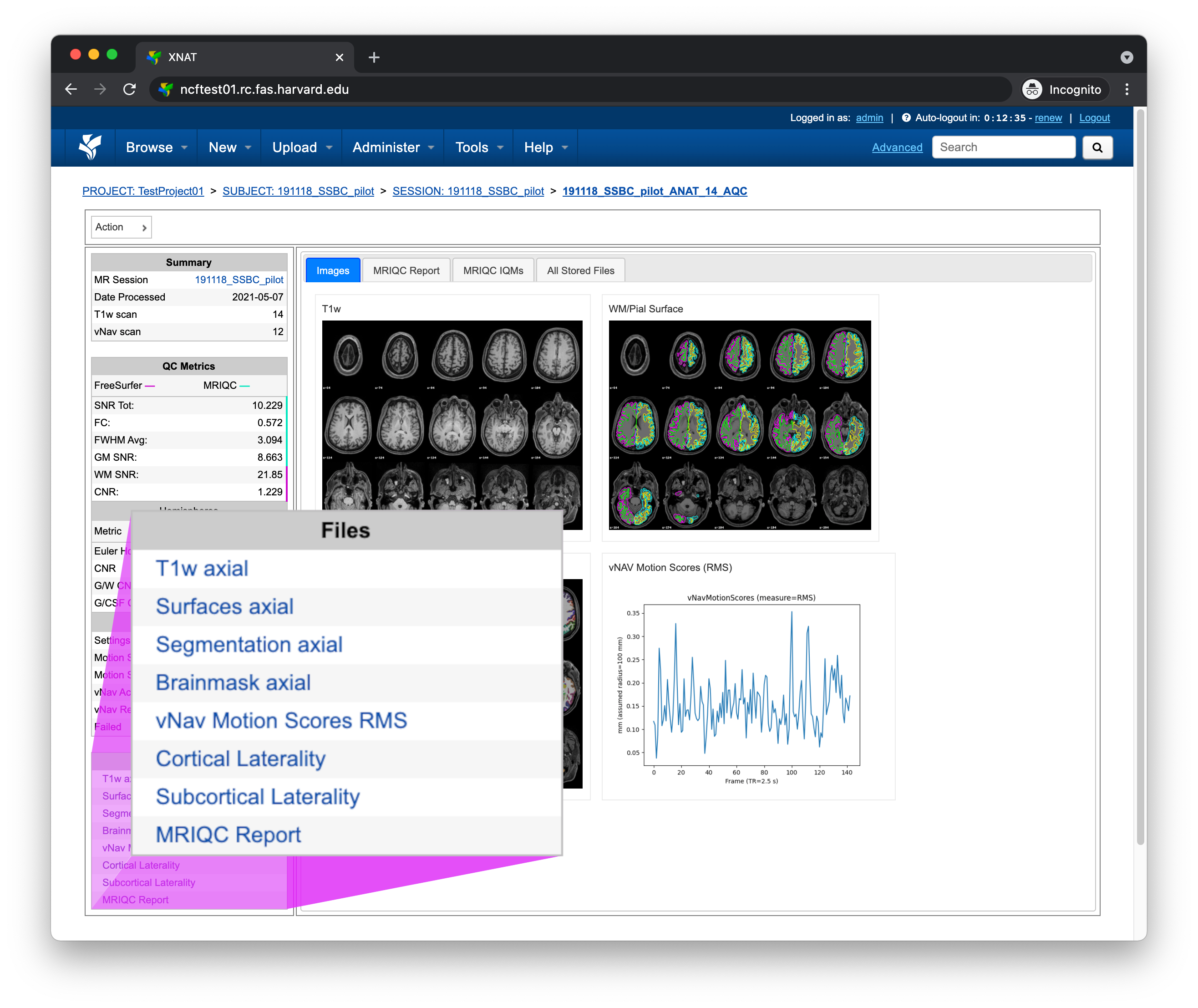The image size is (1198, 1008).
Task: Click the renew auto-logout link
Action: pyautogui.click(x=1048, y=118)
